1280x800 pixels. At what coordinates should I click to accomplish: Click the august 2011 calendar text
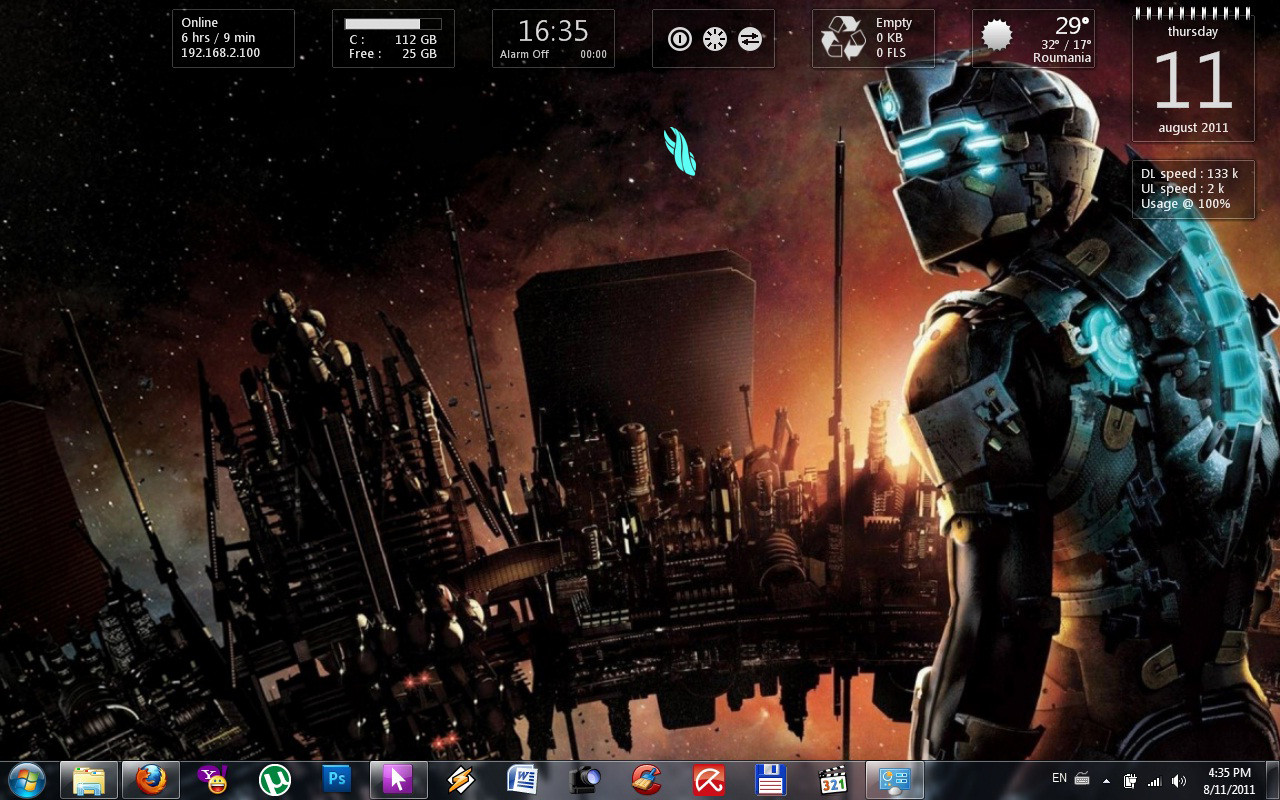coord(1193,128)
